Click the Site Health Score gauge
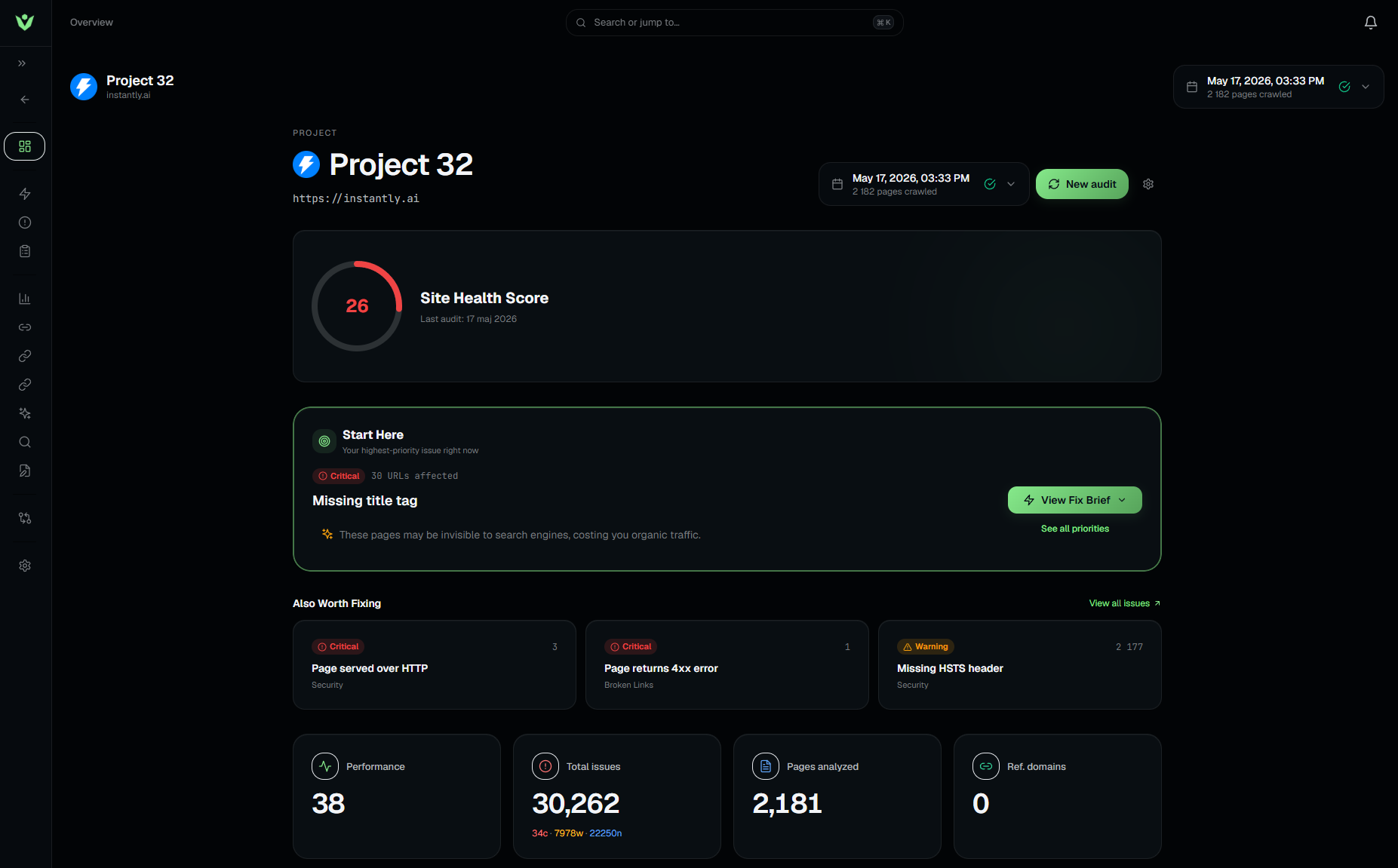 click(x=357, y=306)
